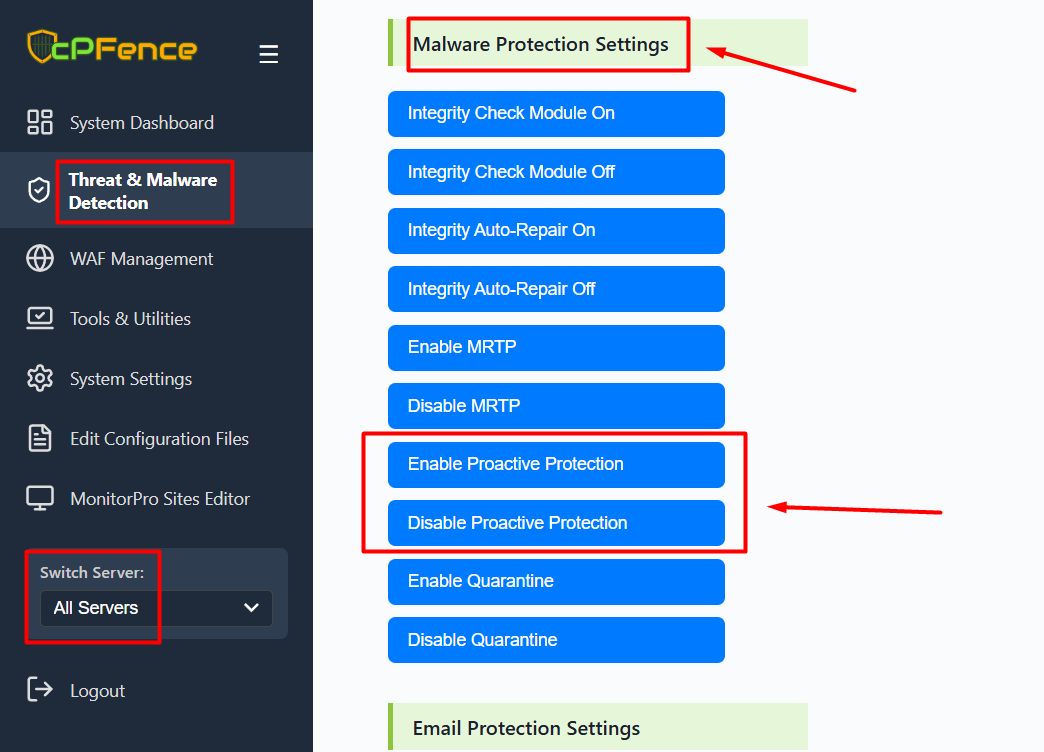This screenshot has height=752, width=1044.
Task: Toggle the hamburger menu icon
Action: [x=268, y=54]
